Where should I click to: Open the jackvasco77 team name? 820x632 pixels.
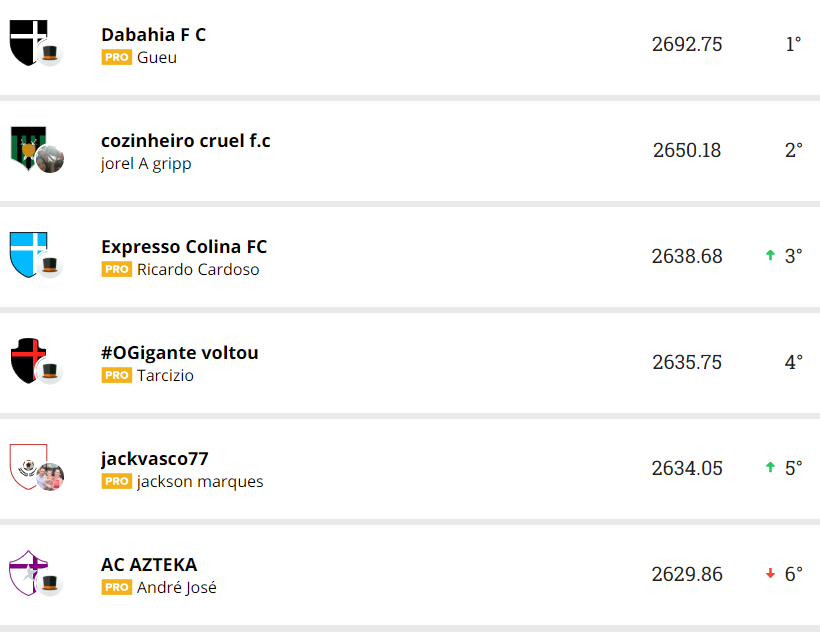point(155,459)
